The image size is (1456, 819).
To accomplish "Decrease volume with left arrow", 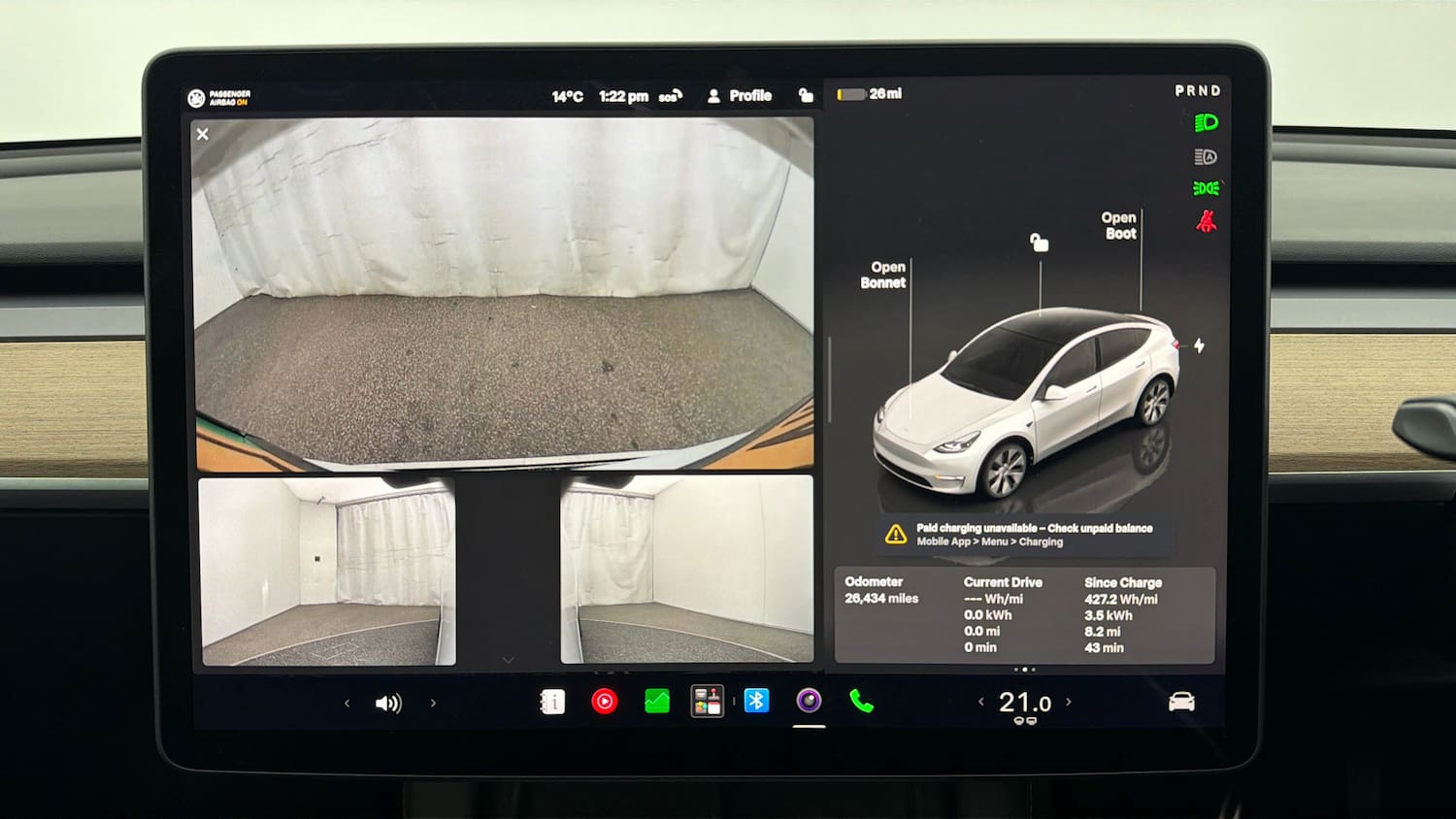I will tap(347, 704).
